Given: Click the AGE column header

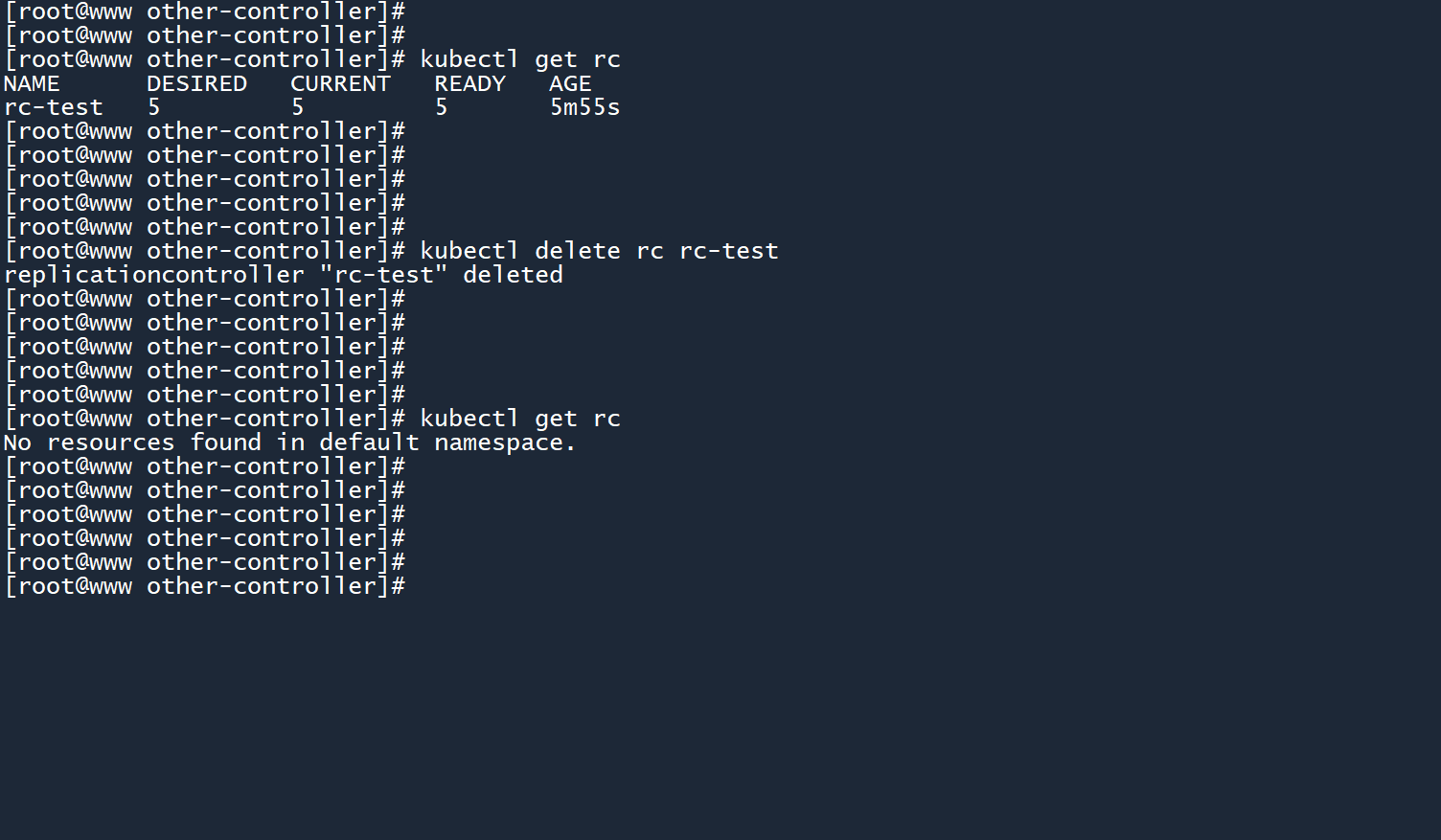Looking at the screenshot, I should (570, 84).
